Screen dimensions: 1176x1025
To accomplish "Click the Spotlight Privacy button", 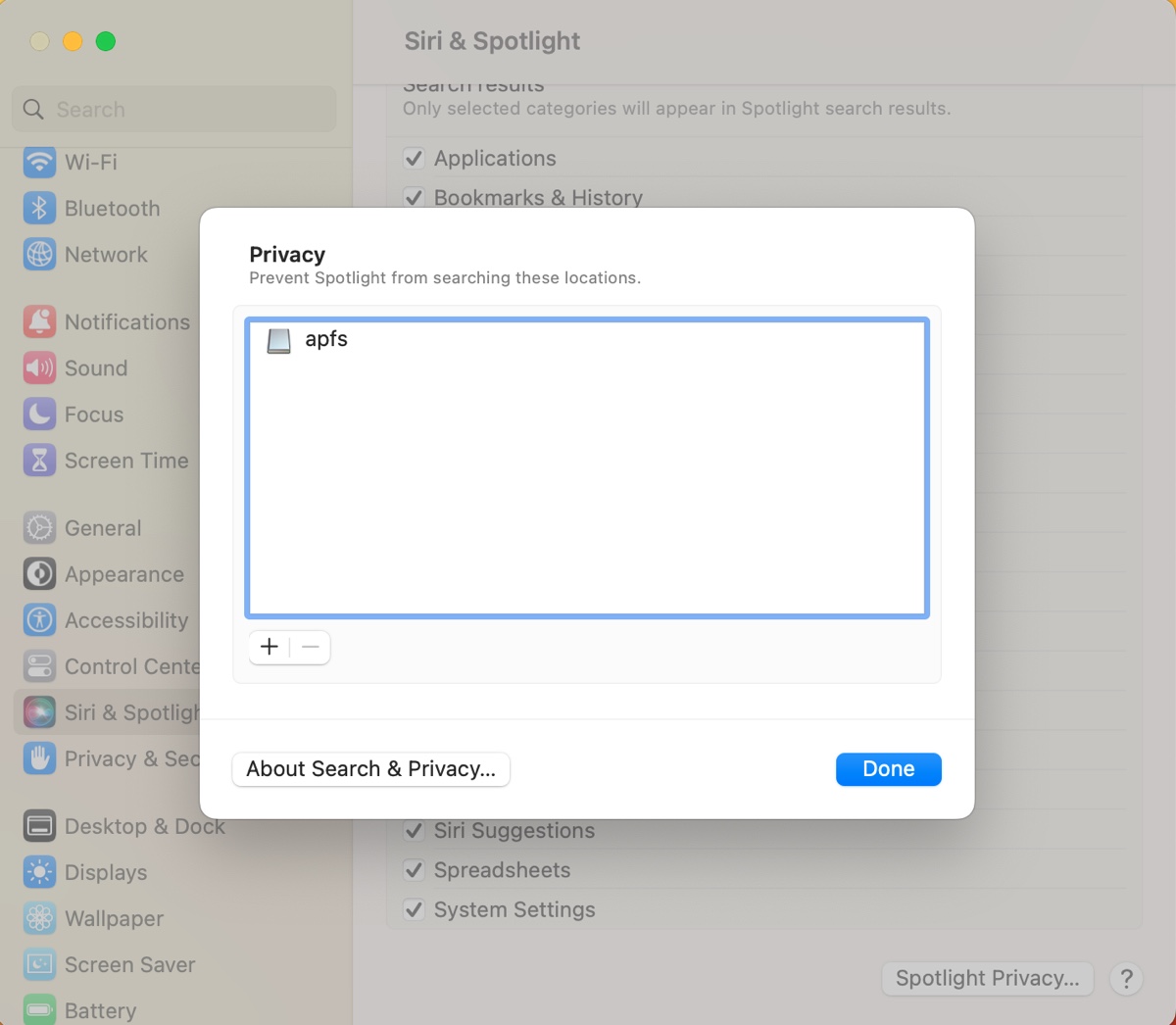I will (x=988, y=978).
